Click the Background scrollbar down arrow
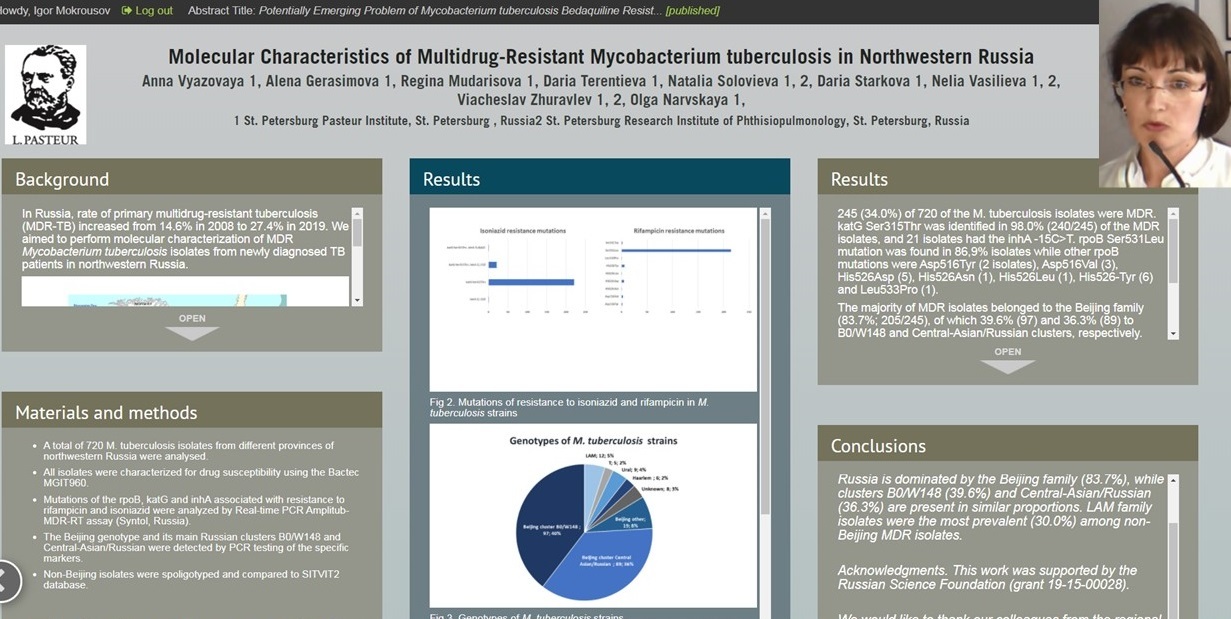1231x619 pixels. 357,299
